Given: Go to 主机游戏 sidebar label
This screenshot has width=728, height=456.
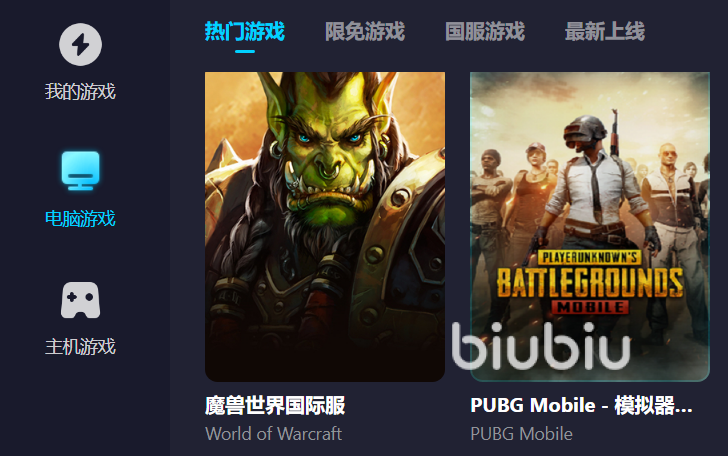Looking at the screenshot, I should tap(80, 347).
